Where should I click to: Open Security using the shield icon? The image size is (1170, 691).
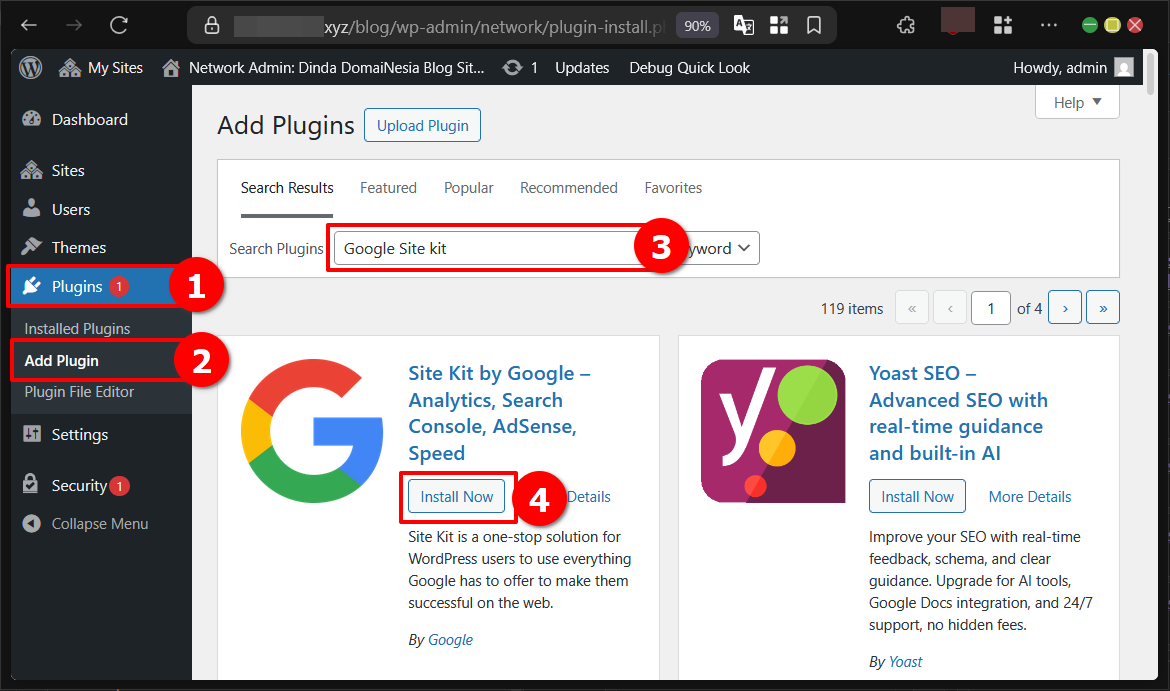(31, 485)
